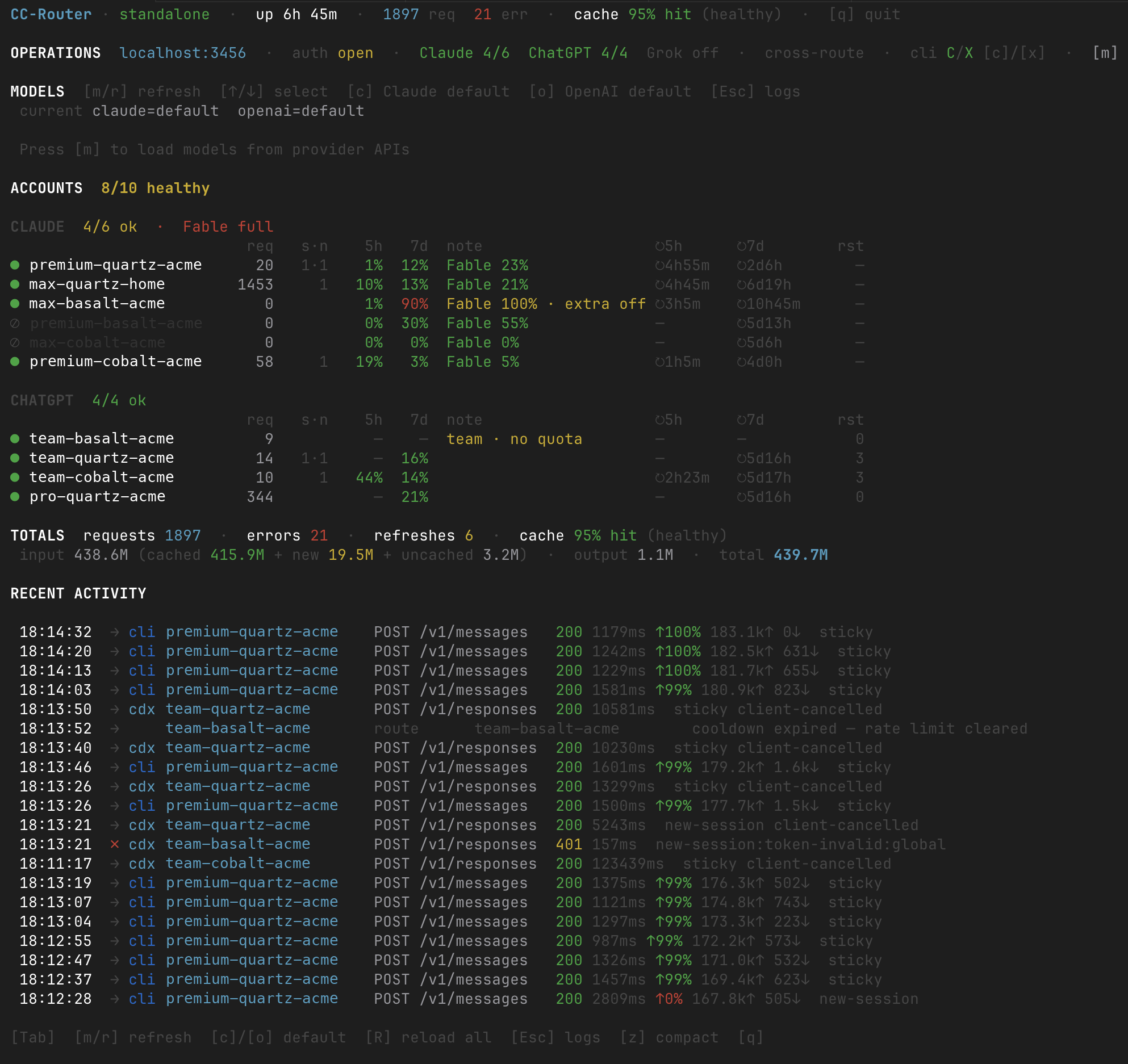Click the [m] shortcut at the operations line end
The height and width of the screenshot is (1064, 1128).
click(x=1105, y=53)
